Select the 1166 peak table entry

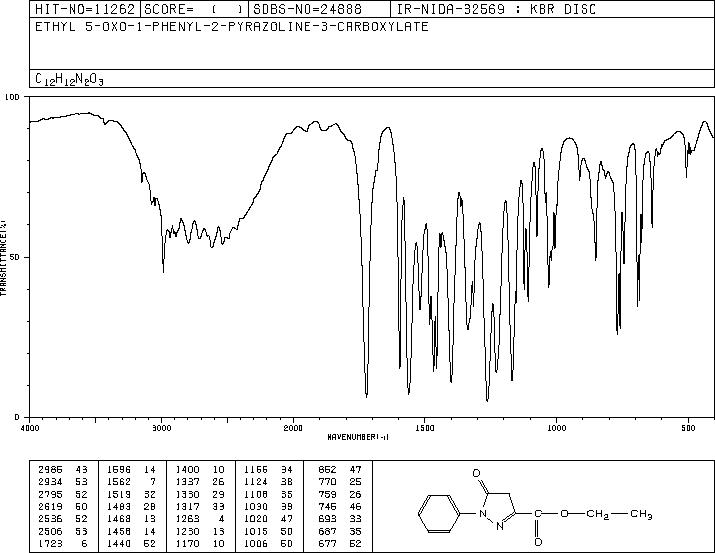pos(269,470)
